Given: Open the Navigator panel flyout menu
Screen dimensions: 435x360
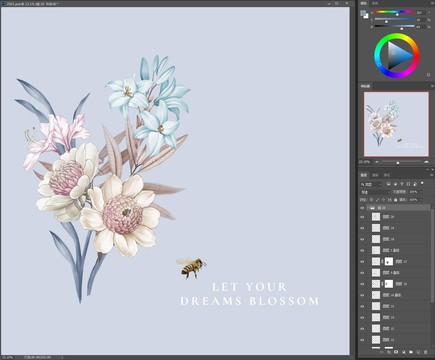Looking at the screenshot, I should [x=432, y=86].
